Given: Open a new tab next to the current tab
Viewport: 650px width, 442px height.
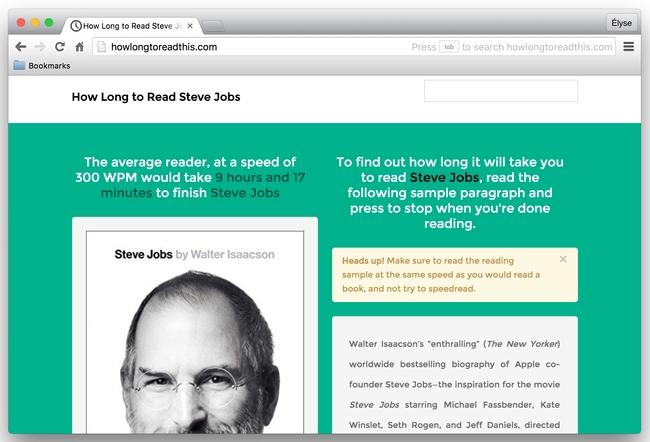Looking at the screenshot, I should (x=213, y=26).
